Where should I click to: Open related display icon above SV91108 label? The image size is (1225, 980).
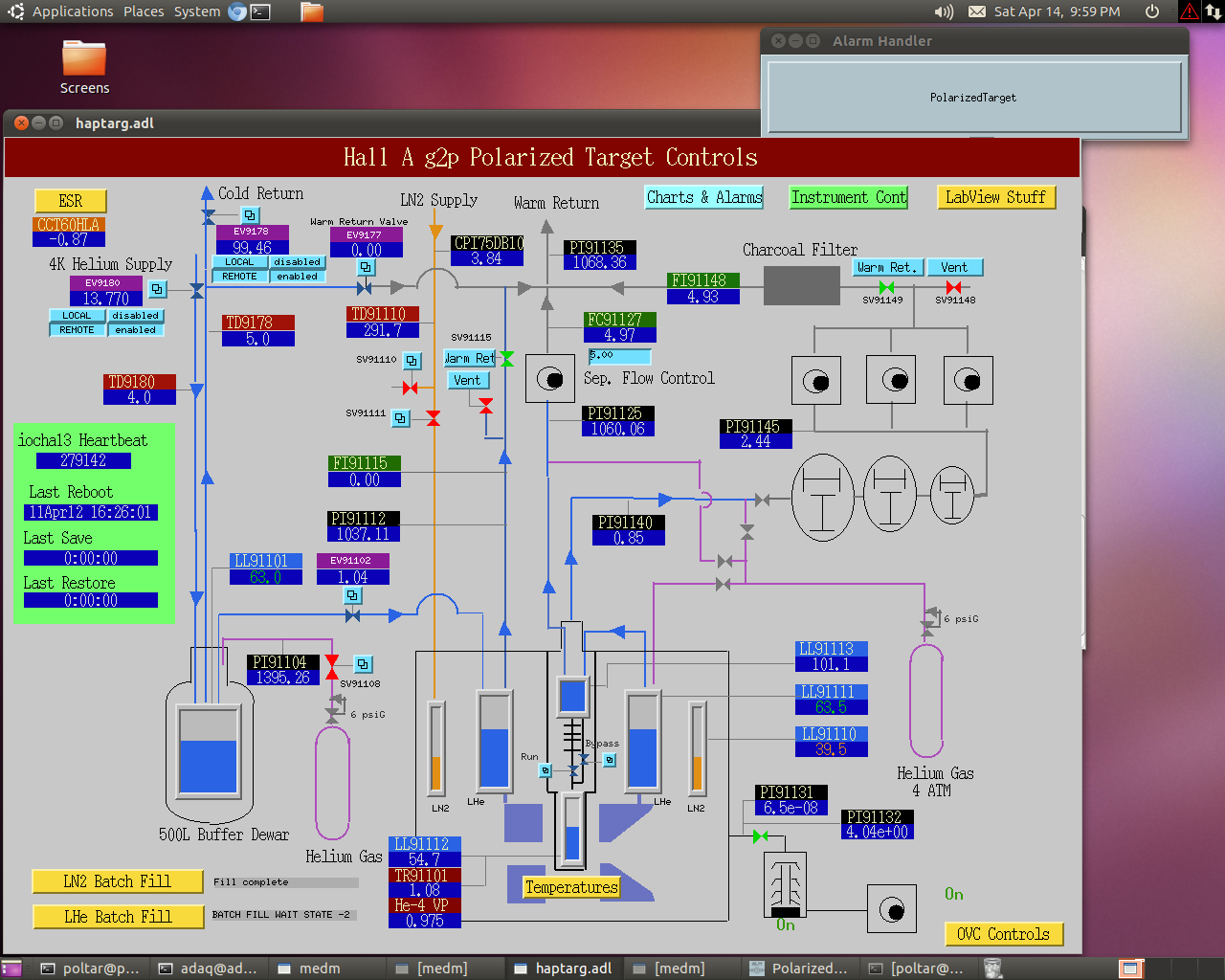click(363, 663)
